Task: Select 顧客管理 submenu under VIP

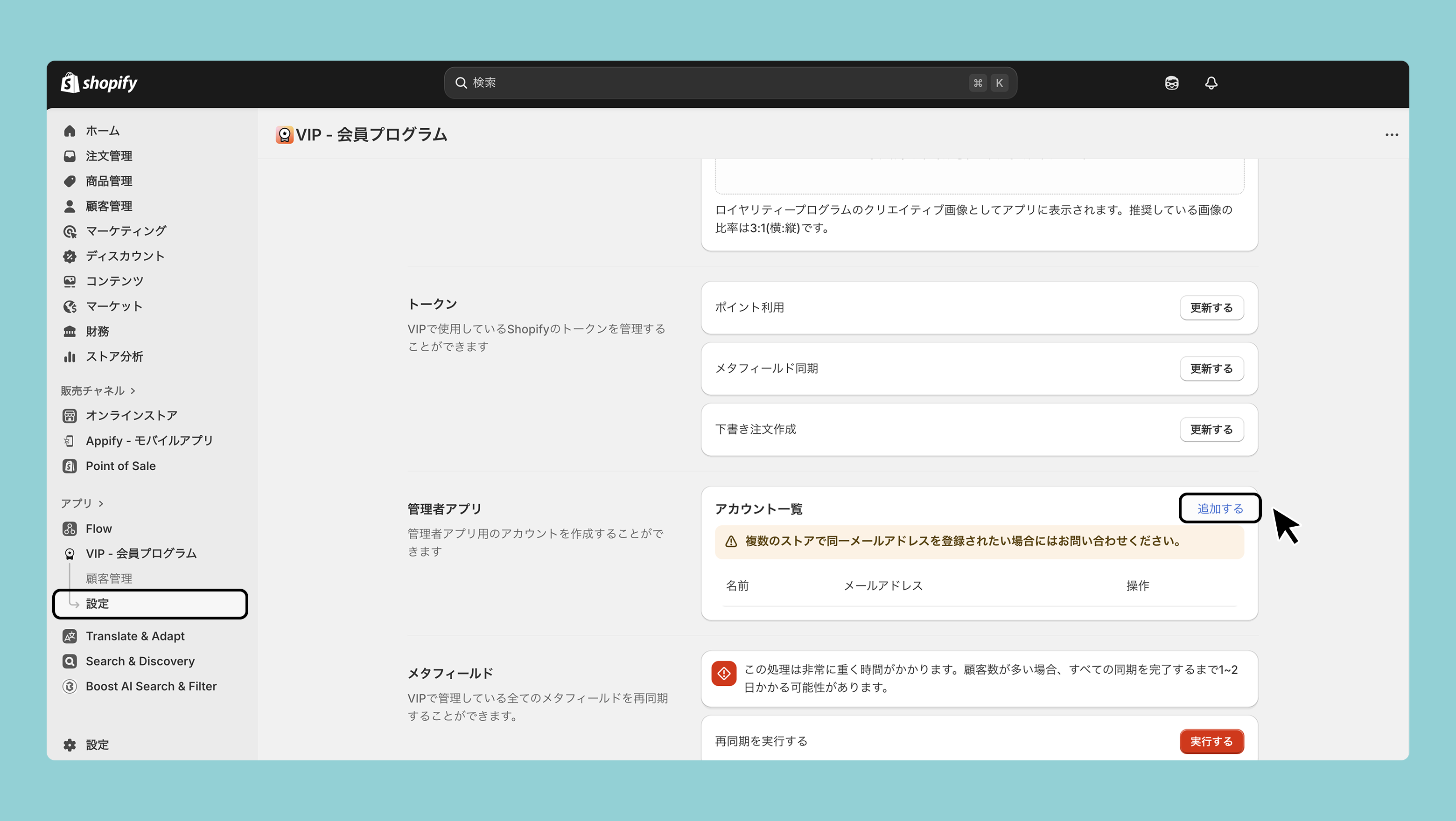Action: [x=109, y=578]
